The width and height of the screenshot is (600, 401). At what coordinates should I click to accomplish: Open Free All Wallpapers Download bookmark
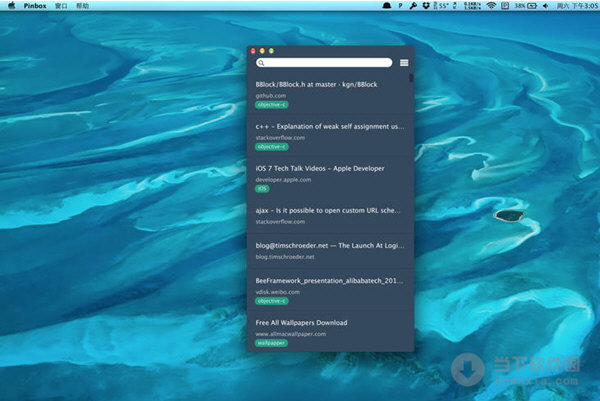[x=301, y=323]
